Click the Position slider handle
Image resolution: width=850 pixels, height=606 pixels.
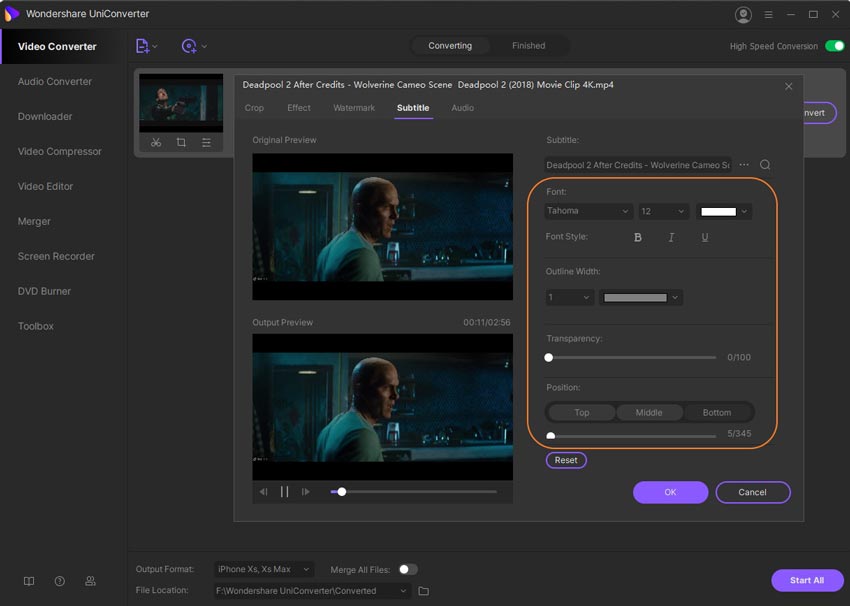click(551, 435)
